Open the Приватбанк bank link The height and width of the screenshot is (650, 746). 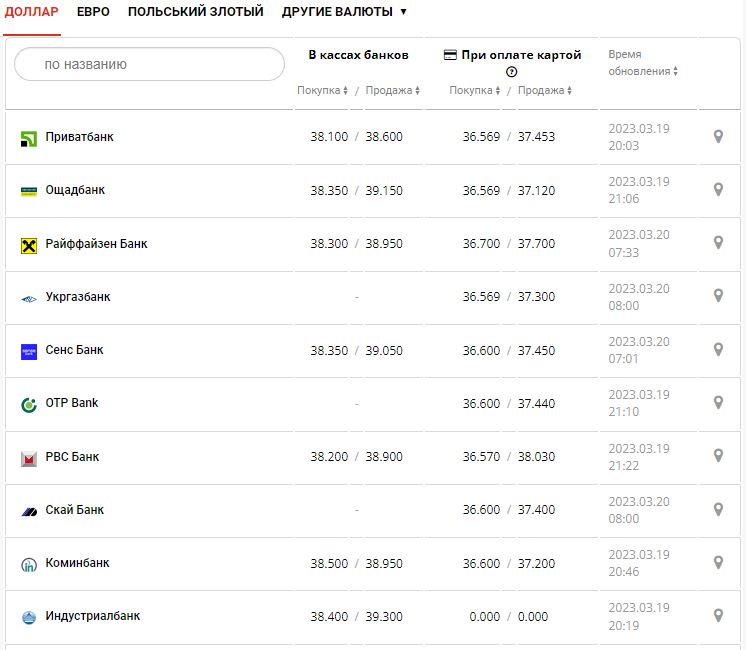click(79, 137)
